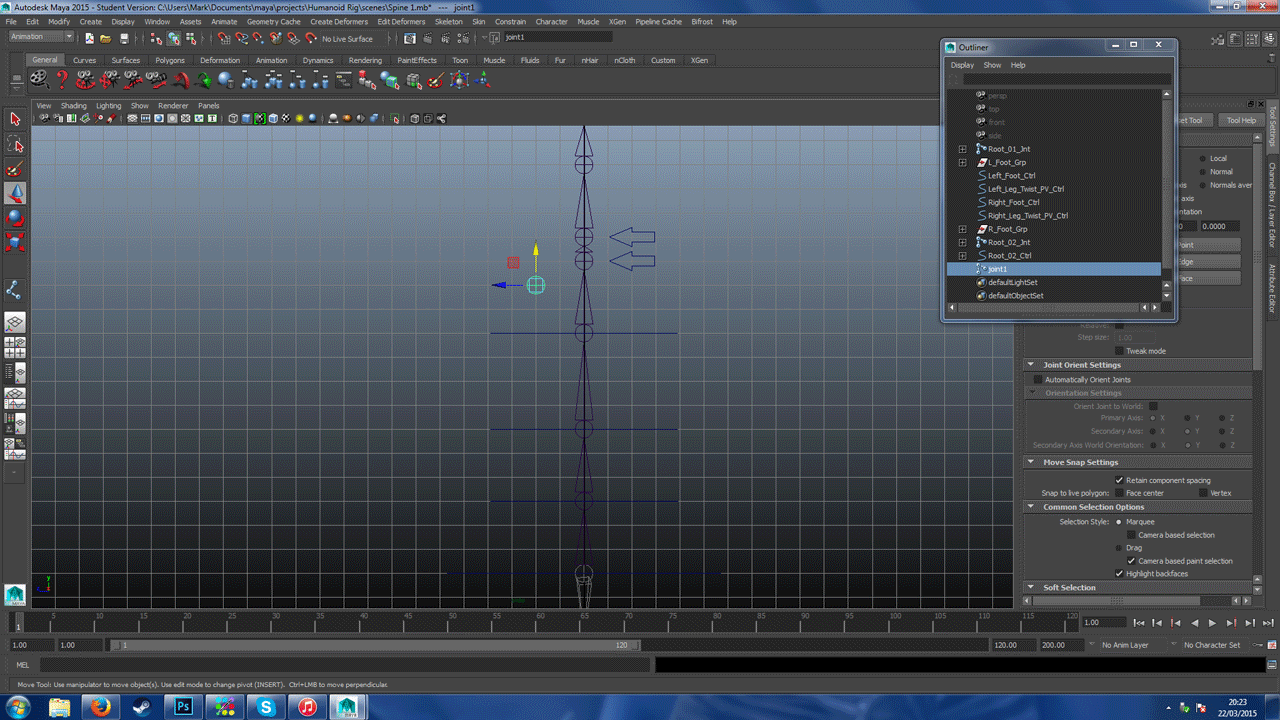Select the arrow selection tool
Viewport: 1280px width, 720px height.
click(x=15, y=119)
